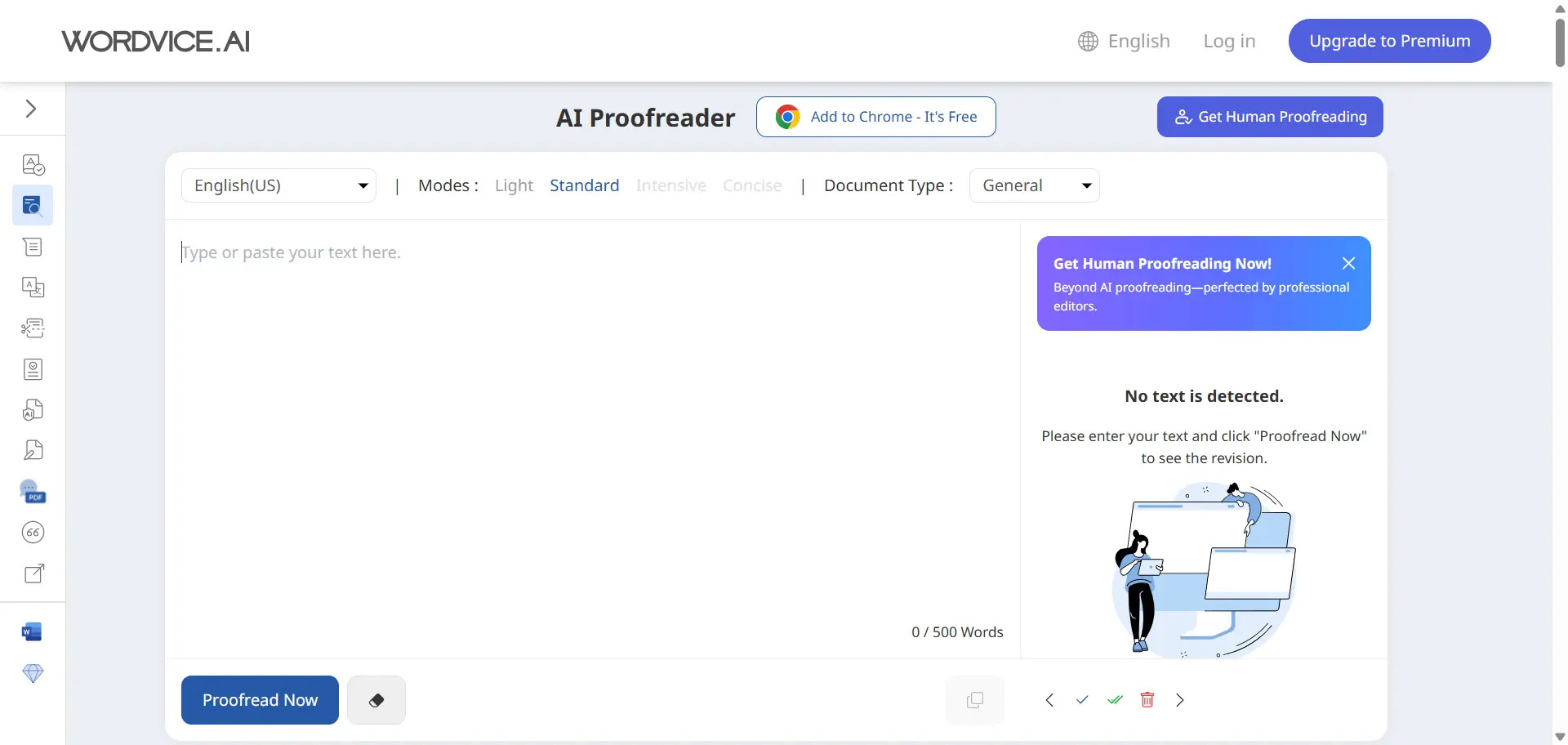This screenshot has height=745, width=1568.
Task: Click the eraser button to clear text
Action: 376,700
